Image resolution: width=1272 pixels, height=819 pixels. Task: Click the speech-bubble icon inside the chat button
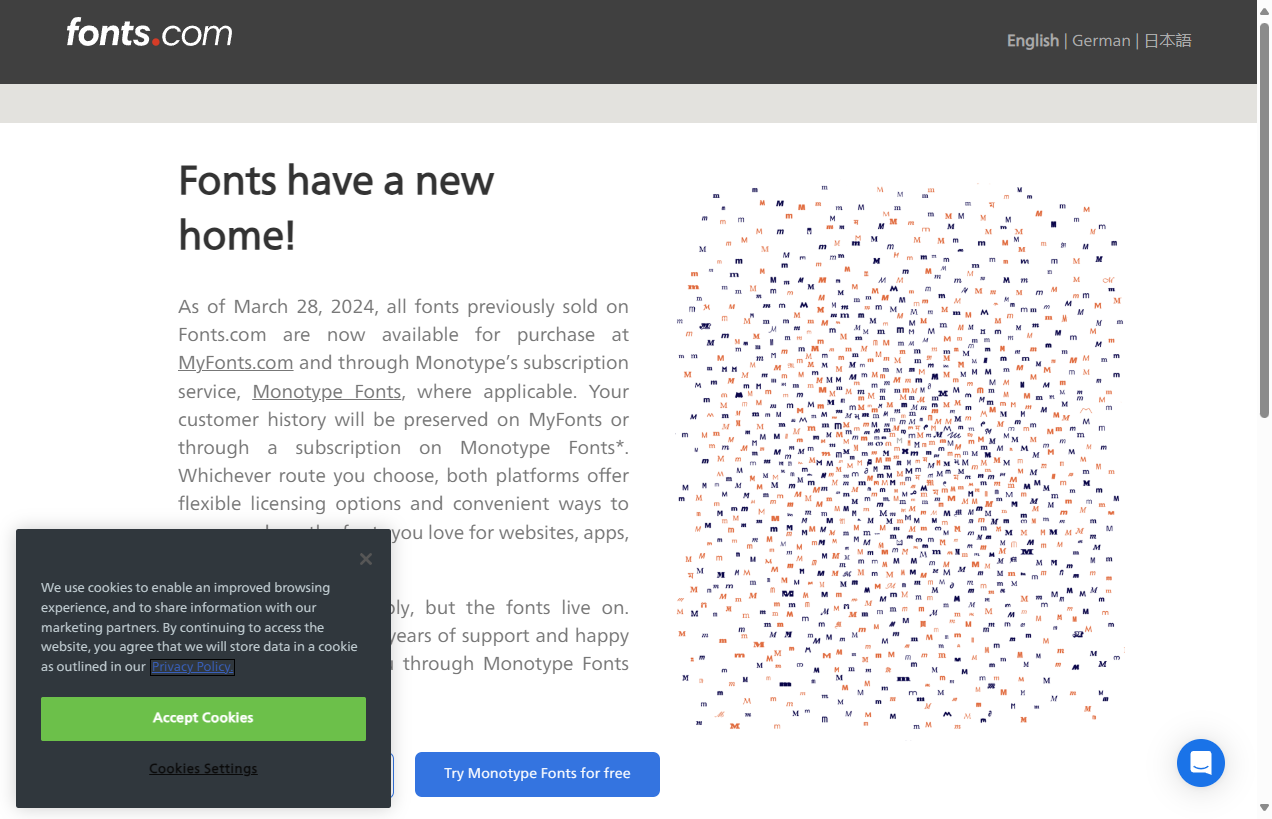coord(1200,763)
